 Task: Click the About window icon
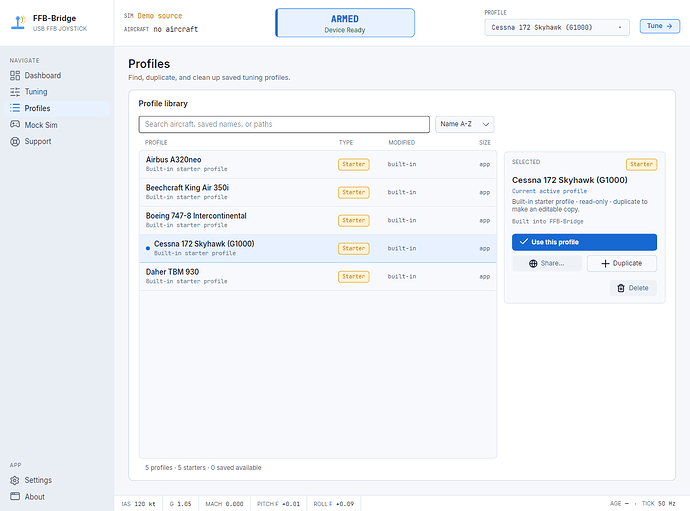pos(15,496)
